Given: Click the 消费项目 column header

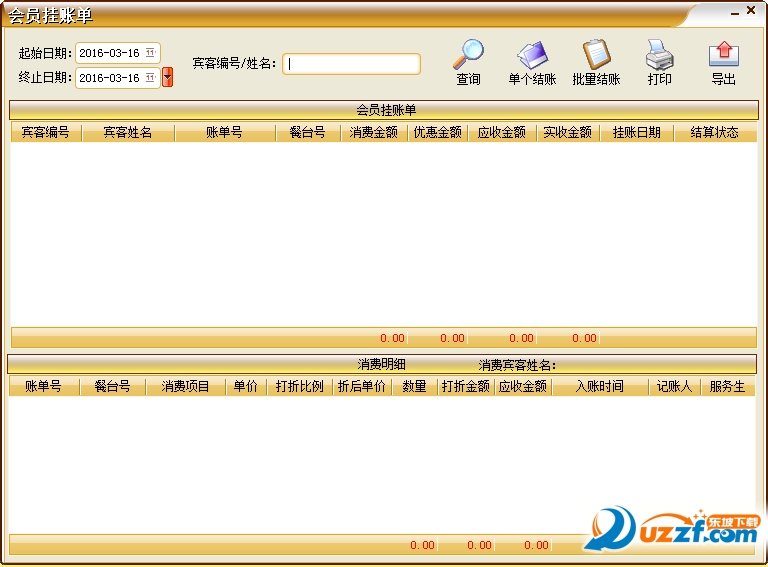Looking at the screenshot, I should point(185,386).
